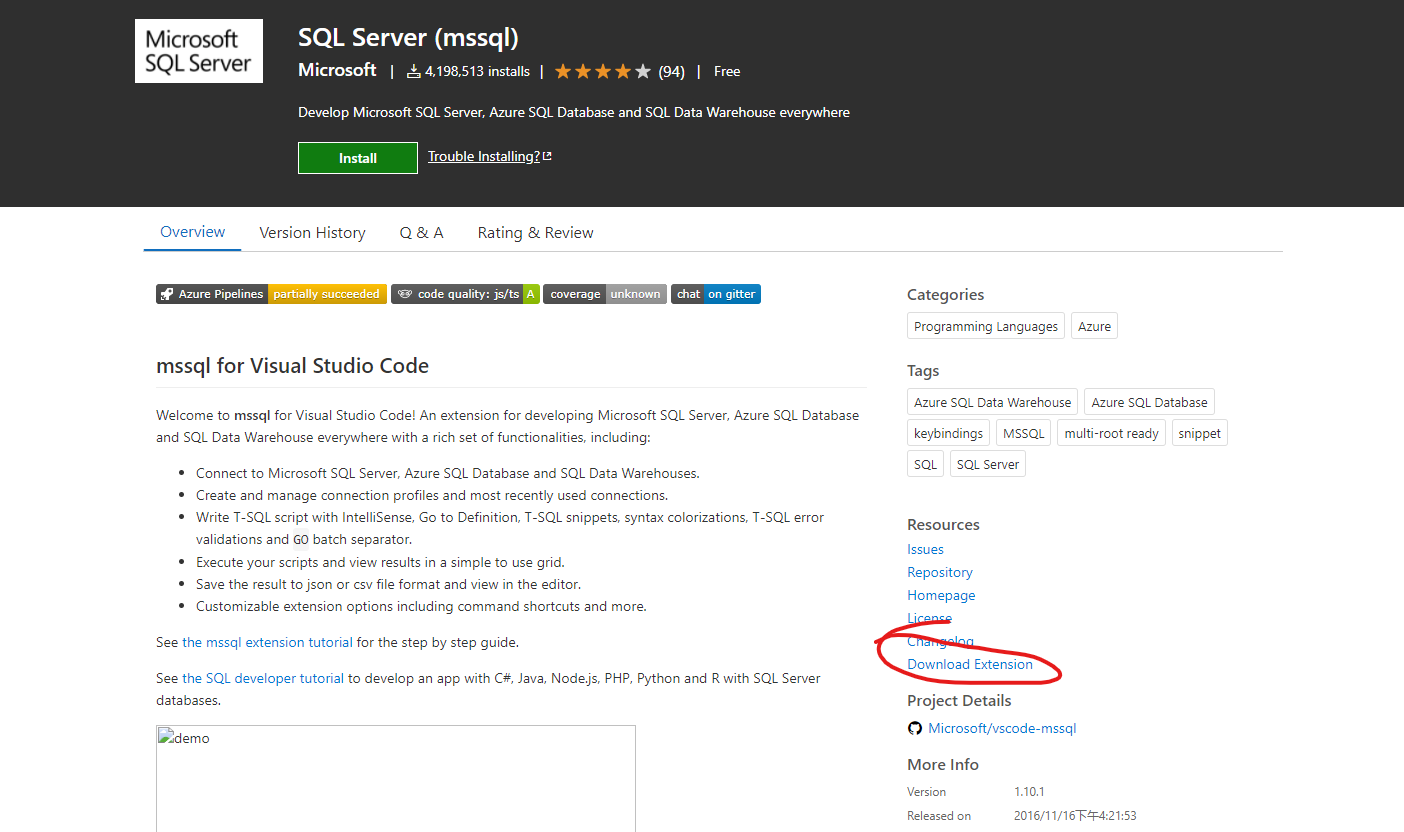This screenshot has width=1404, height=832.
Task: Click the 'Execute your scripts' bullet
Action: [x=380, y=562]
